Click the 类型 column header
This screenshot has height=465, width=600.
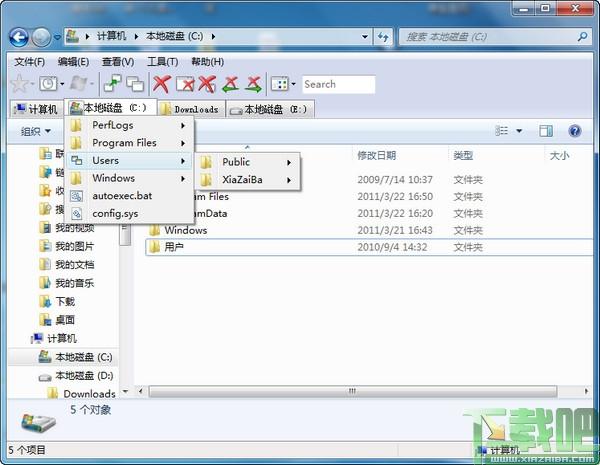click(x=496, y=155)
